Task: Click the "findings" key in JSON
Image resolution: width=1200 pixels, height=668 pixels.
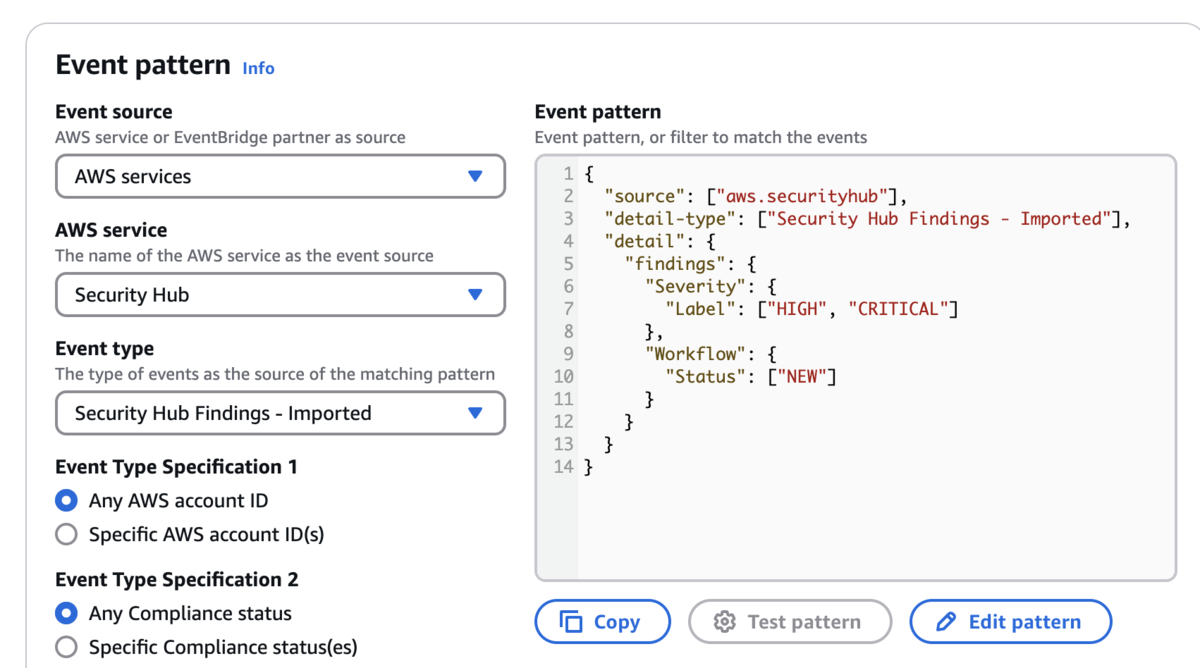Action: [x=675, y=264]
